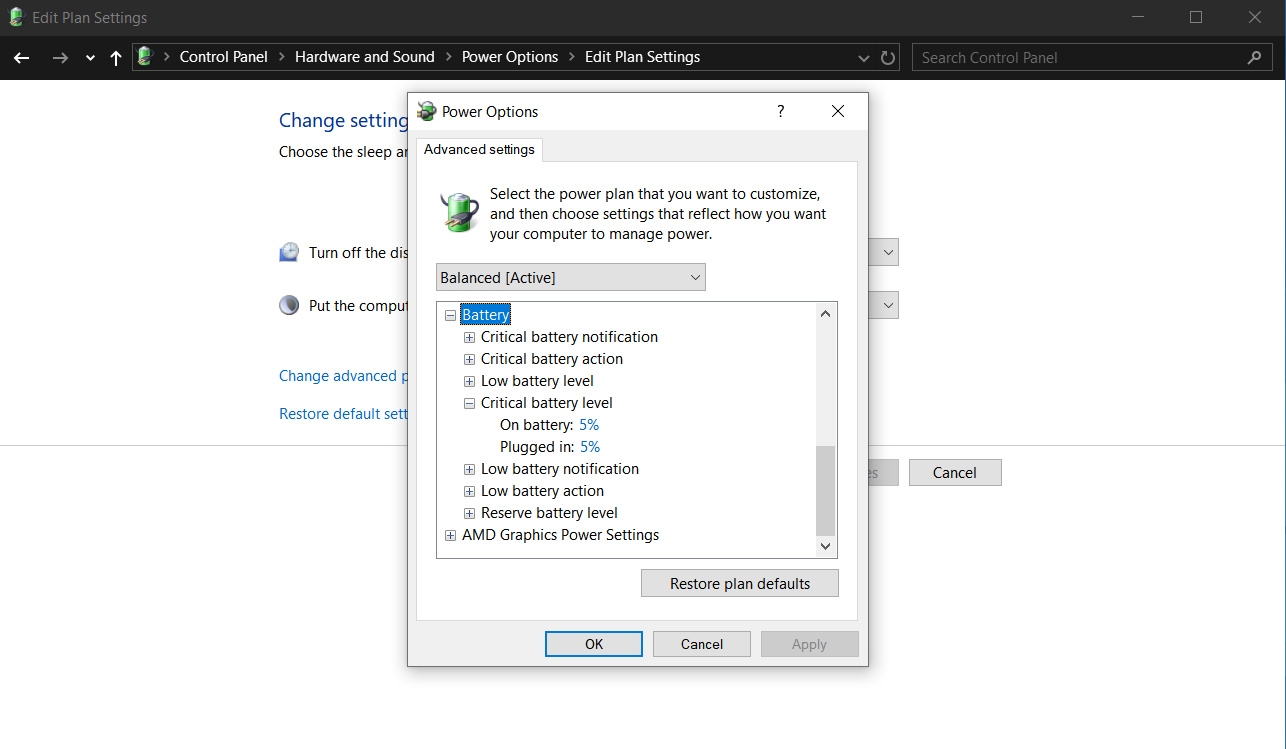Image resolution: width=1286 pixels, height=749 pixels.
Task: Click the settings list scrollbar thumb
Action: pyautogui.click(x=825, y=490)
